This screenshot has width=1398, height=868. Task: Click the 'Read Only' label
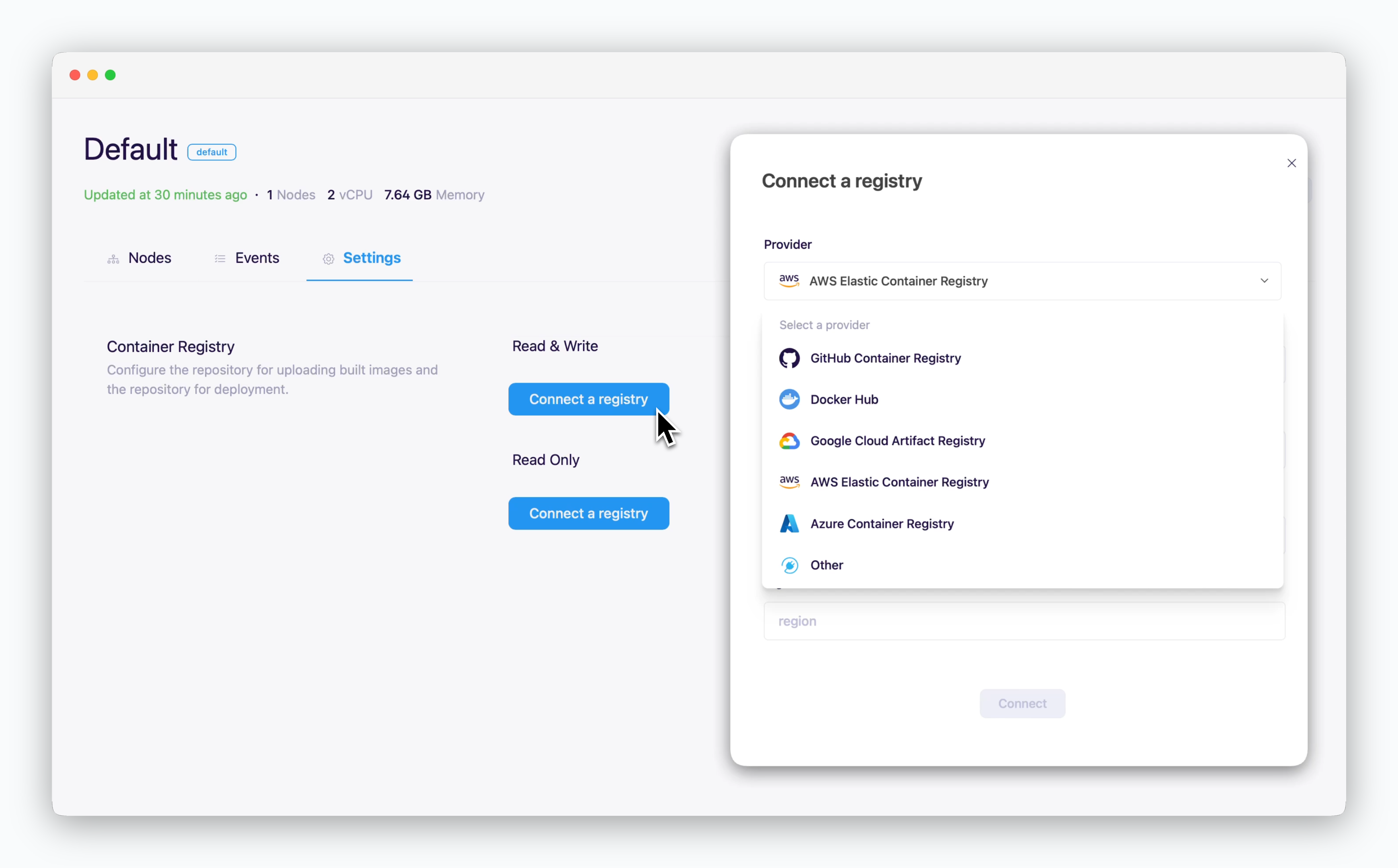[x=546, y=461]
